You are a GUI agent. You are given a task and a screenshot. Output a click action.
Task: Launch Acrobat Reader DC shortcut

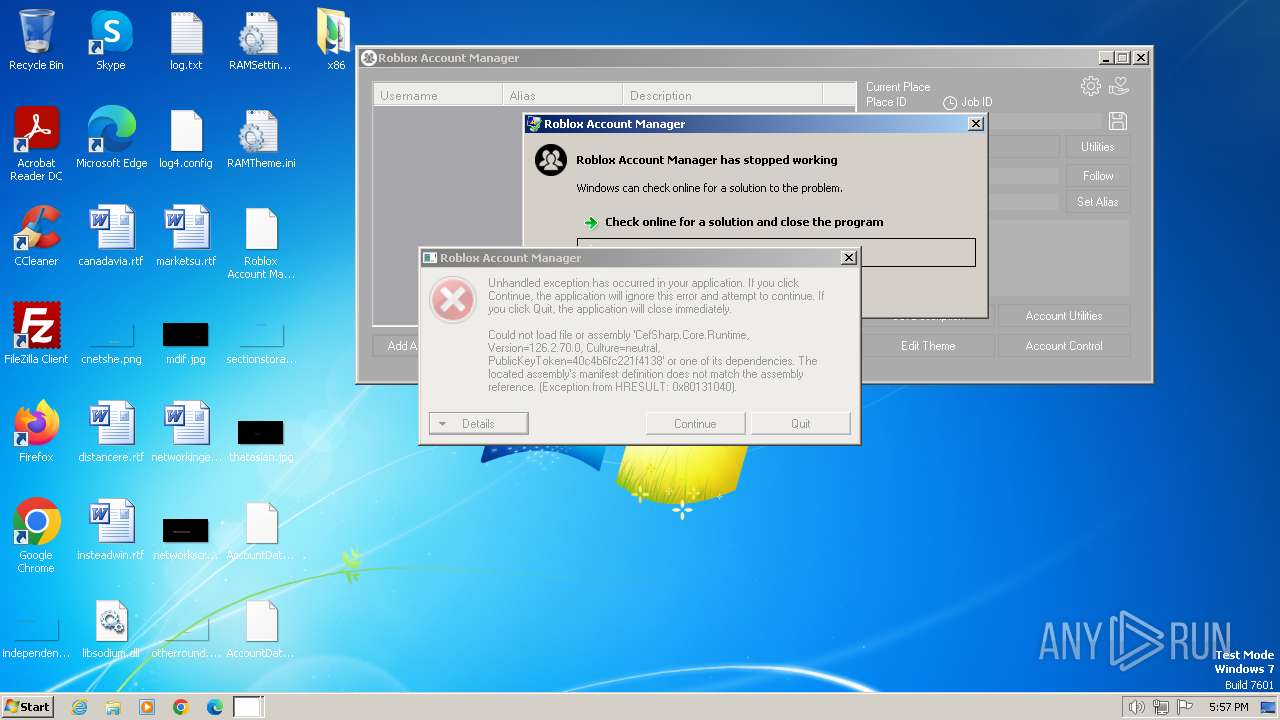pos(36,143)
